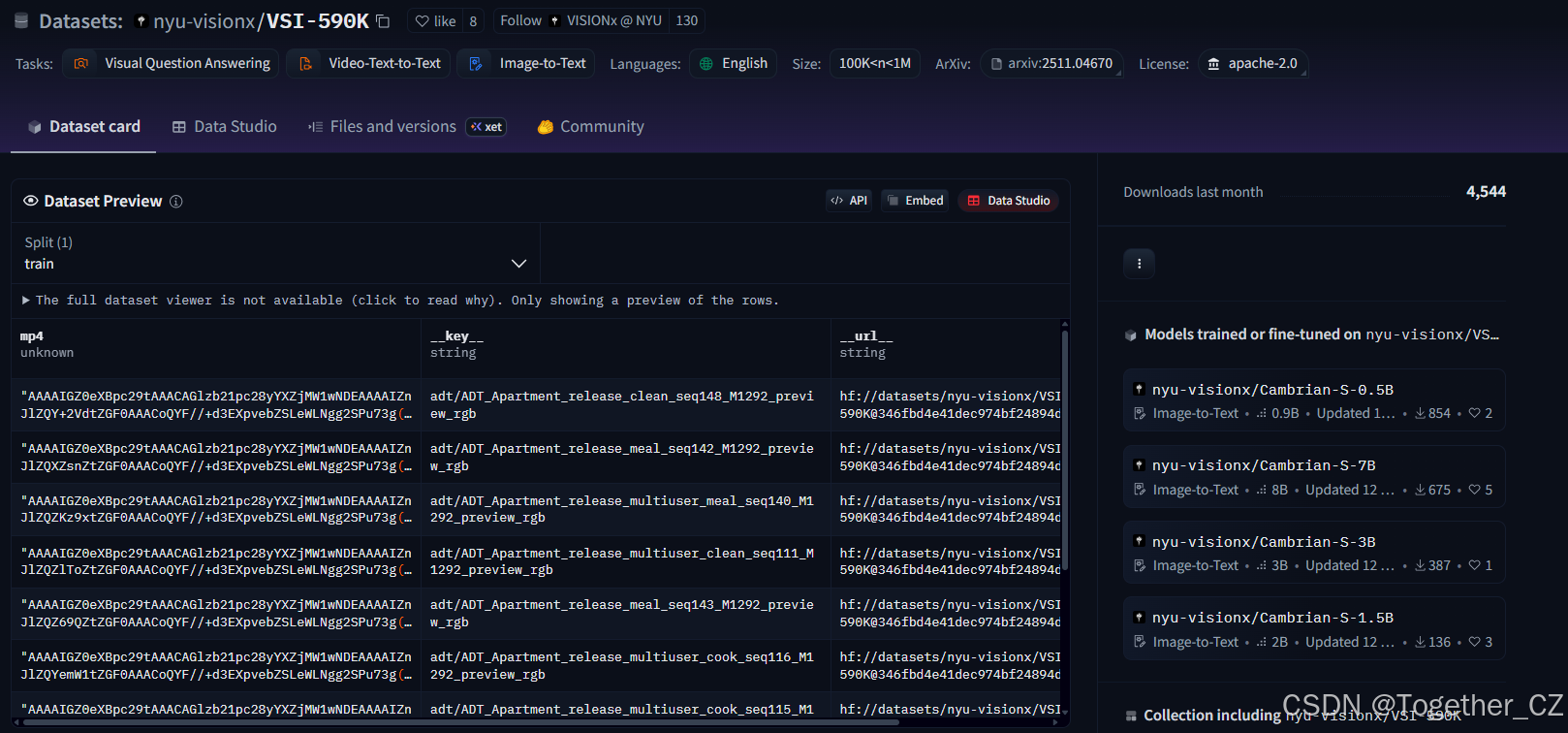Click Downloads last month value 4,544
Viewport: 1568px width, 733px height.
[x=1486, y=192]
